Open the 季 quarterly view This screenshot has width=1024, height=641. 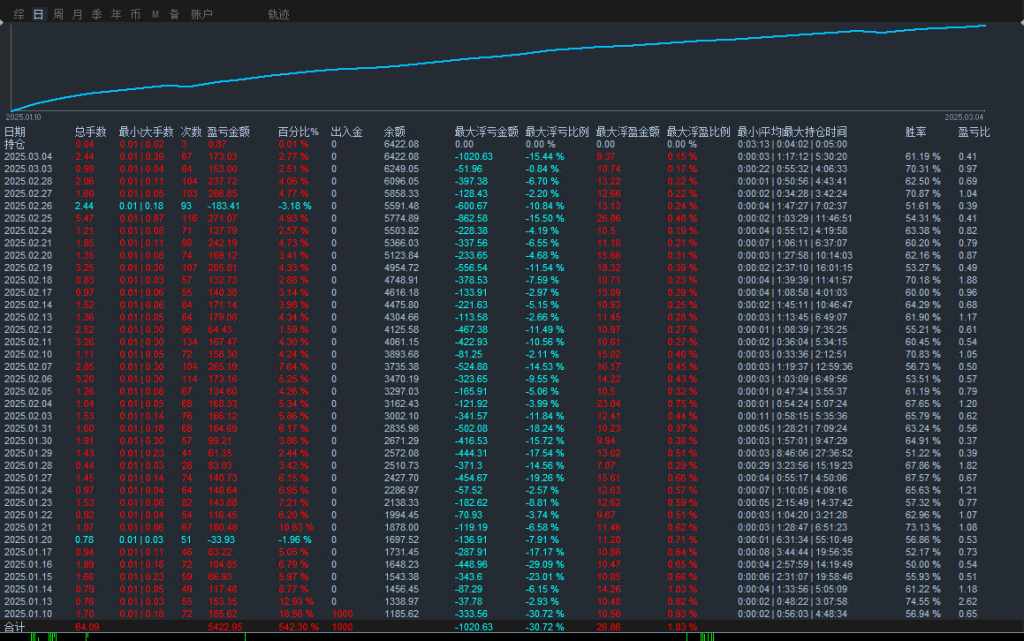coord(95,14)
